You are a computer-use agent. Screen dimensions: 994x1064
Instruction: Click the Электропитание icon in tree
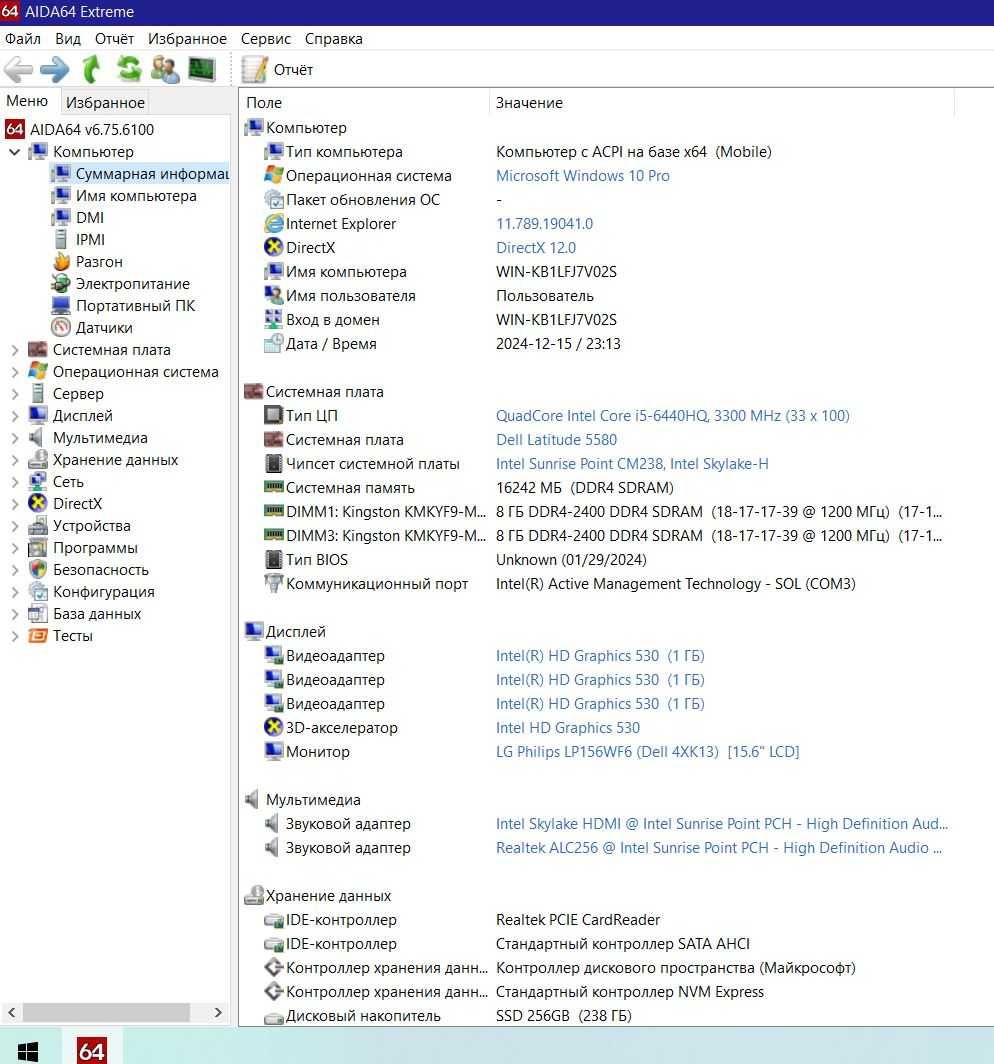(61, 284)
